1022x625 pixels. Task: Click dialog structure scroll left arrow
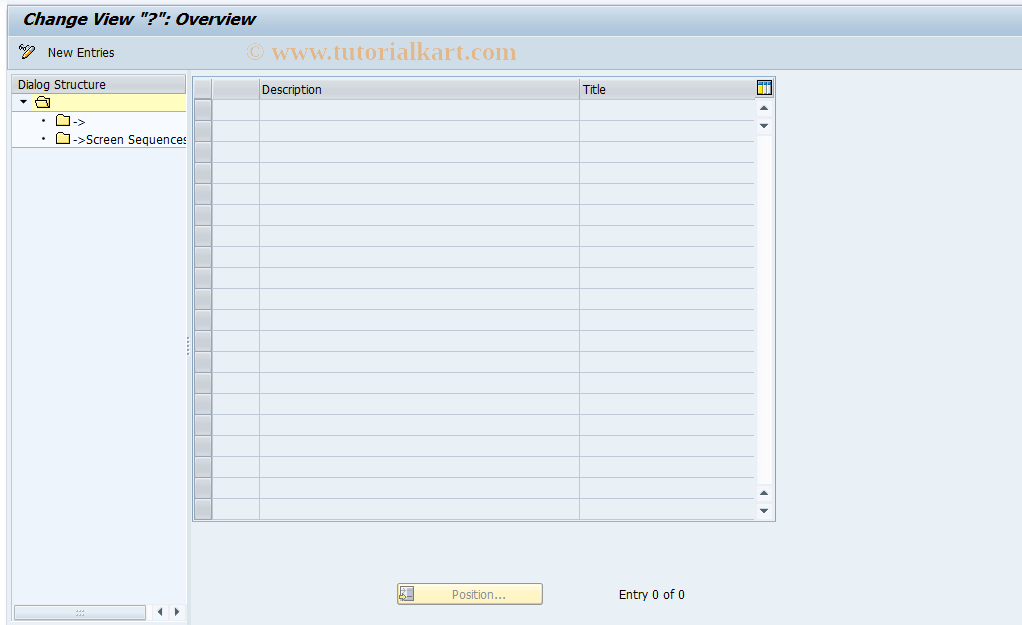pyautogui.click(x=160, y=612)
